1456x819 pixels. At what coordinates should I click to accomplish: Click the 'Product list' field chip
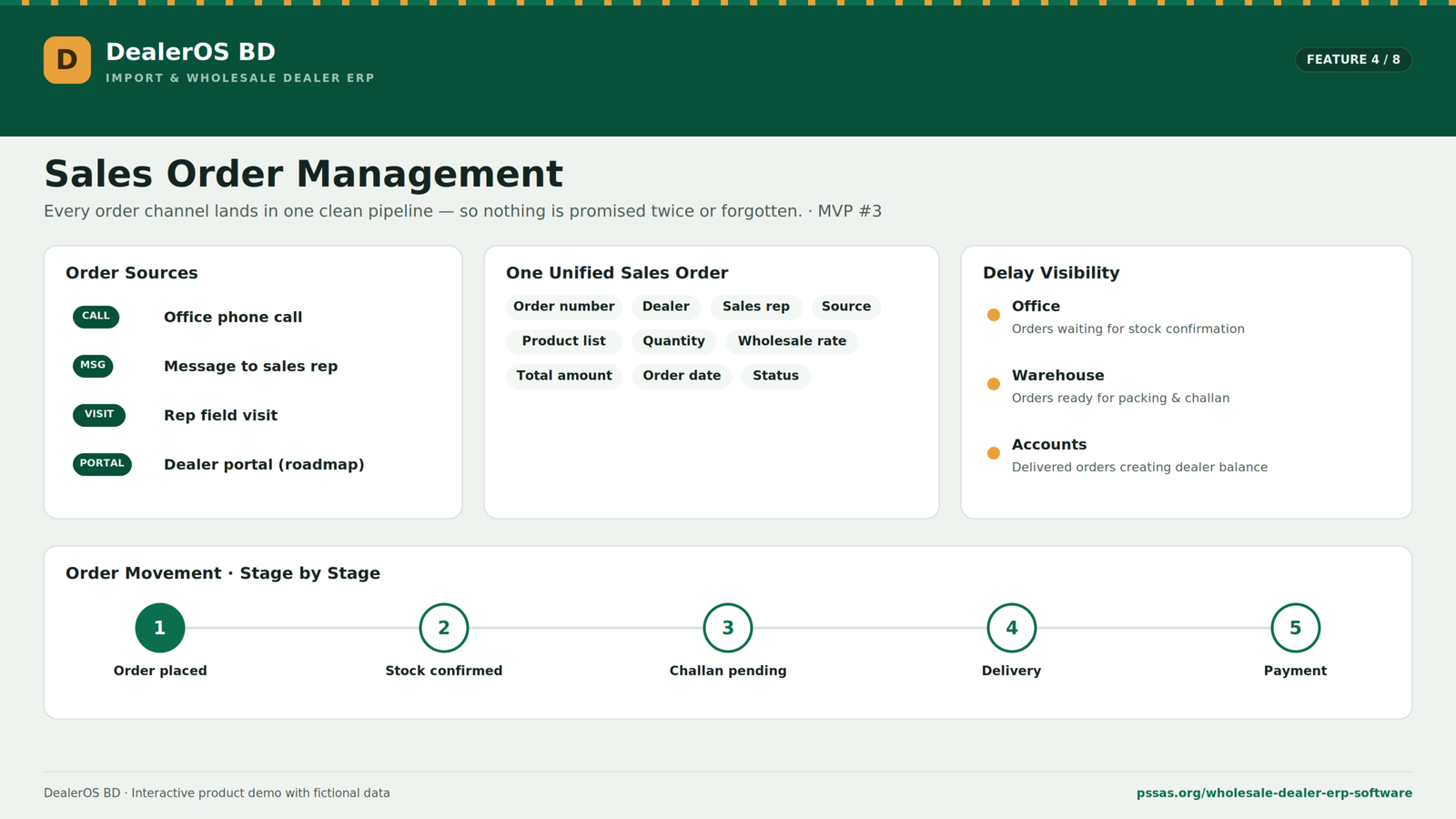point(564,341)
